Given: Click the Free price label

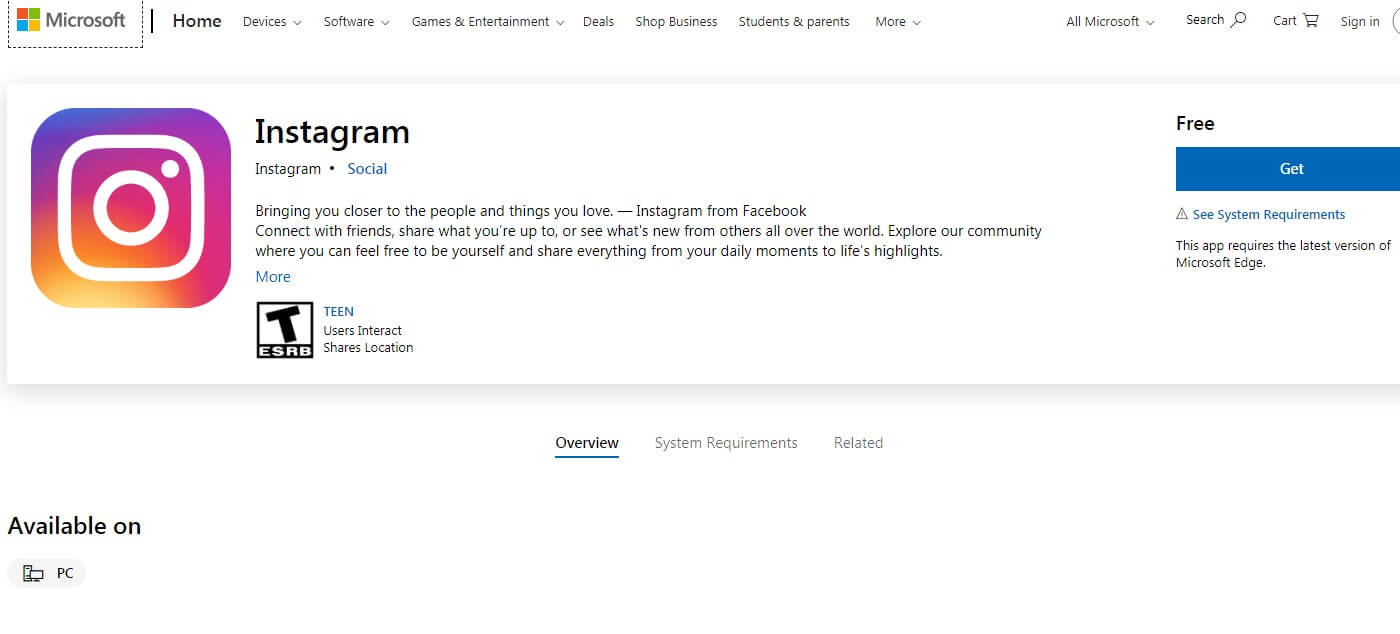Looking at the screenshot, I should tap(1195, 123).
